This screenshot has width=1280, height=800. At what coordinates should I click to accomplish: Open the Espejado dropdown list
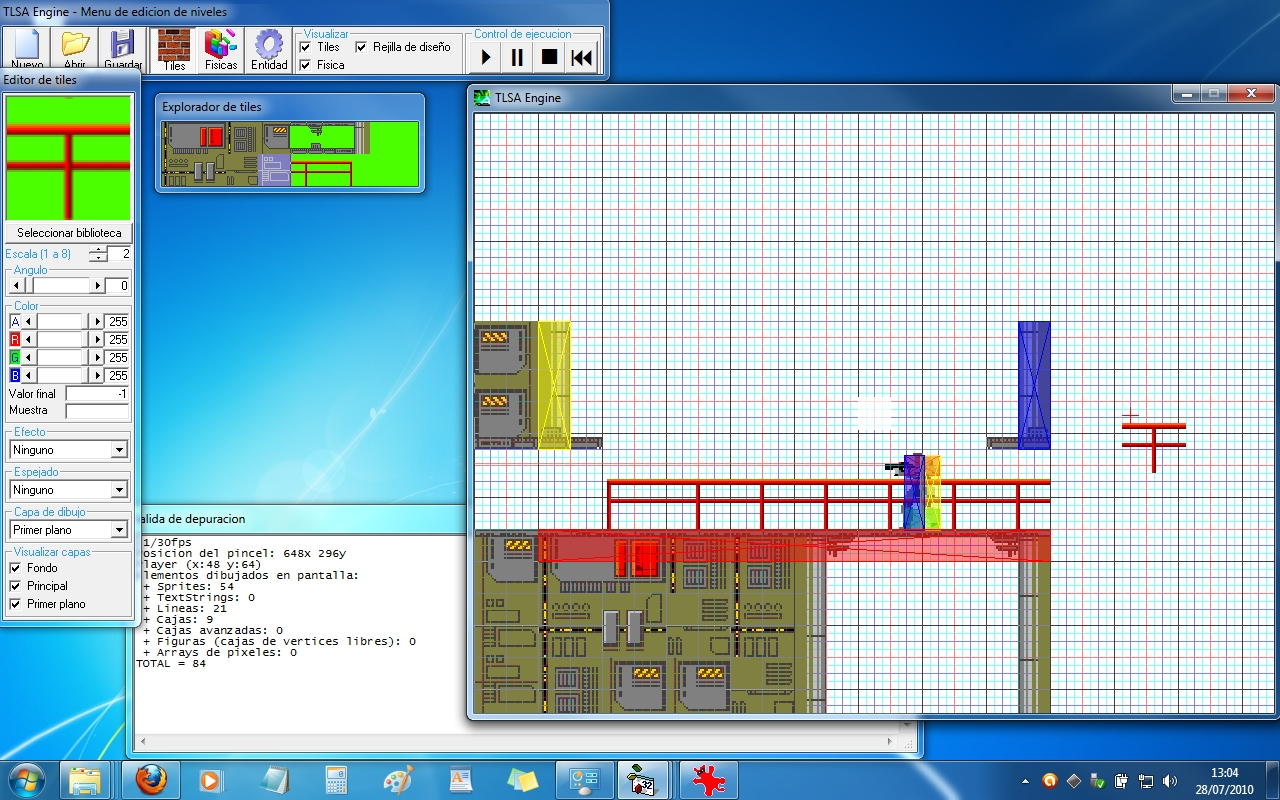point(119,490)
